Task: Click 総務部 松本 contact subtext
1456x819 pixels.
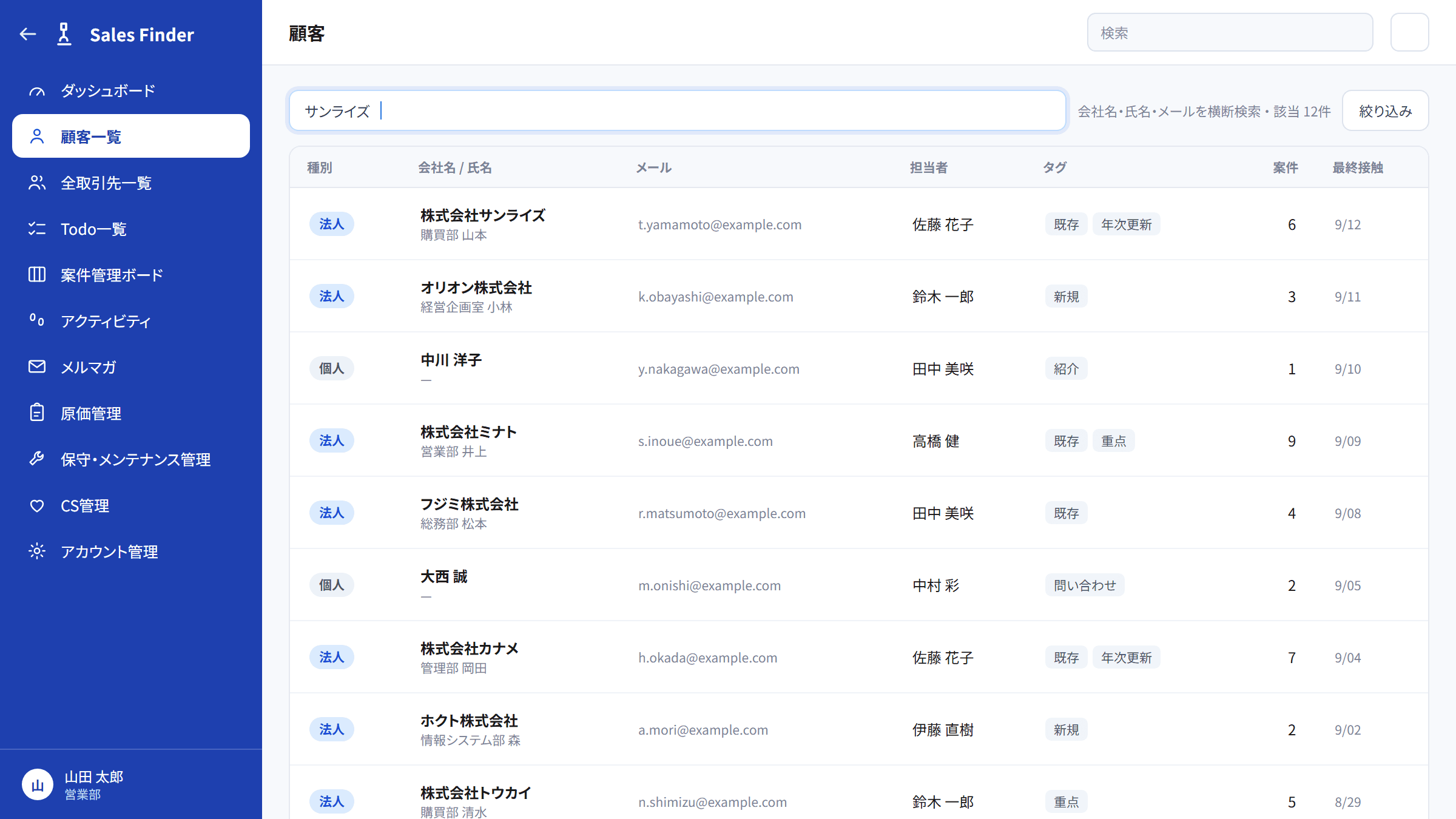Action: tap(454, 524)
